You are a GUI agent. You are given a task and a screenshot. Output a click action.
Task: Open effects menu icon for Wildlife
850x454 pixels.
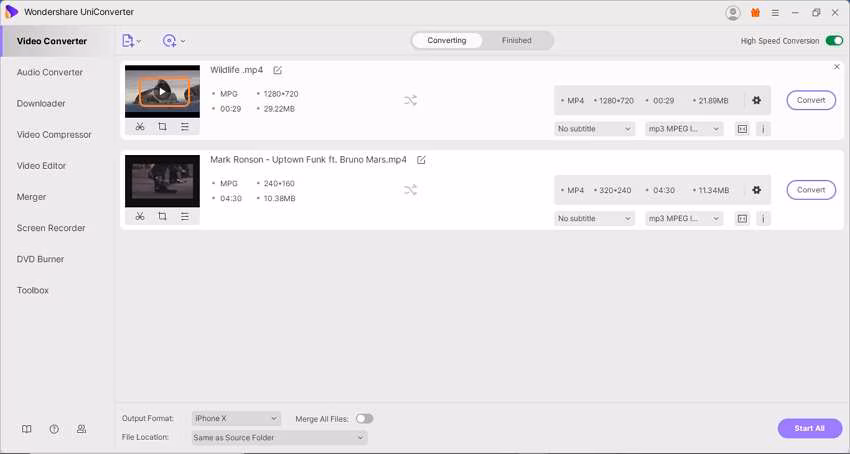(x=185, y=126)
